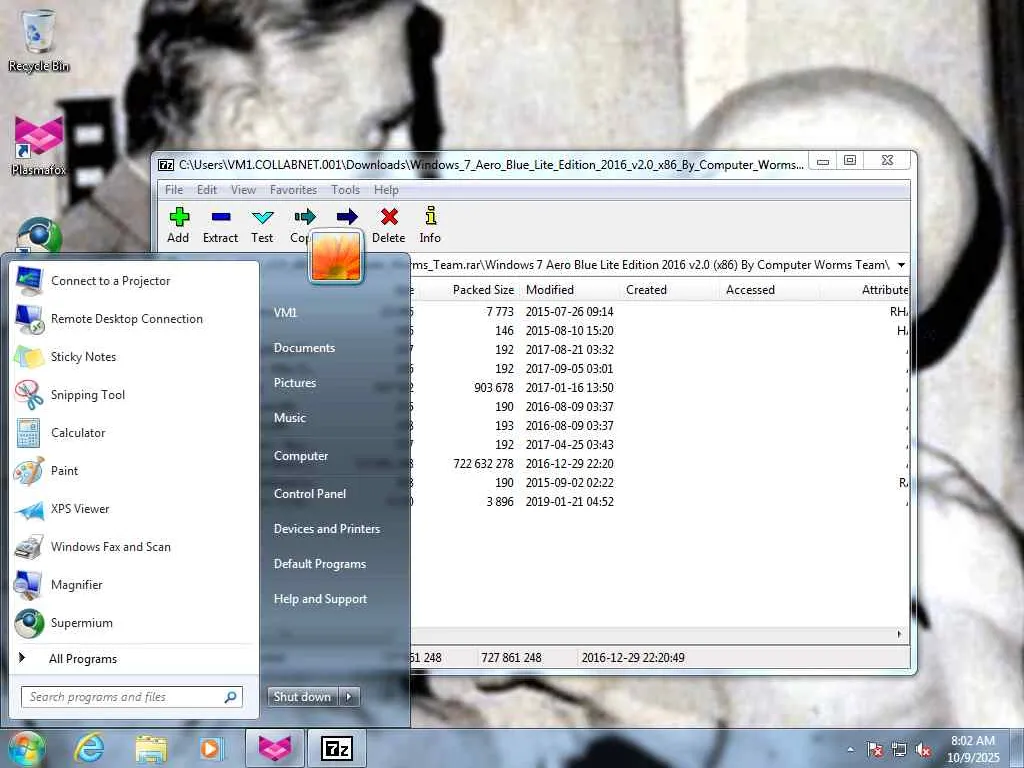Open Devices and Printers
The width and height of the screenshot is (1024, 768).
coord(327,529)
